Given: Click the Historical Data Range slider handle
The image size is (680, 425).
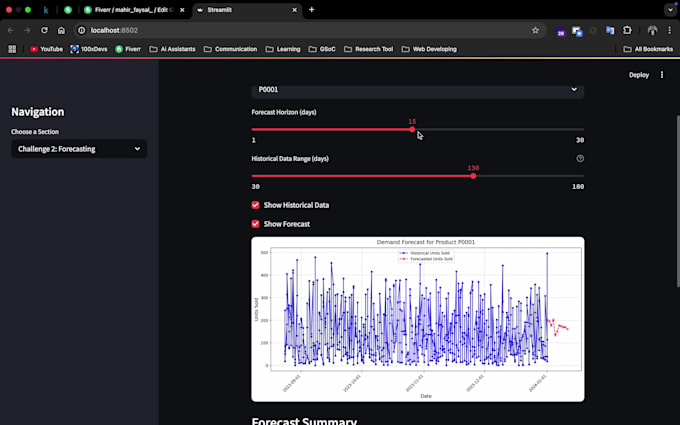Looking at the screenshot, I should tap(473, 176).
